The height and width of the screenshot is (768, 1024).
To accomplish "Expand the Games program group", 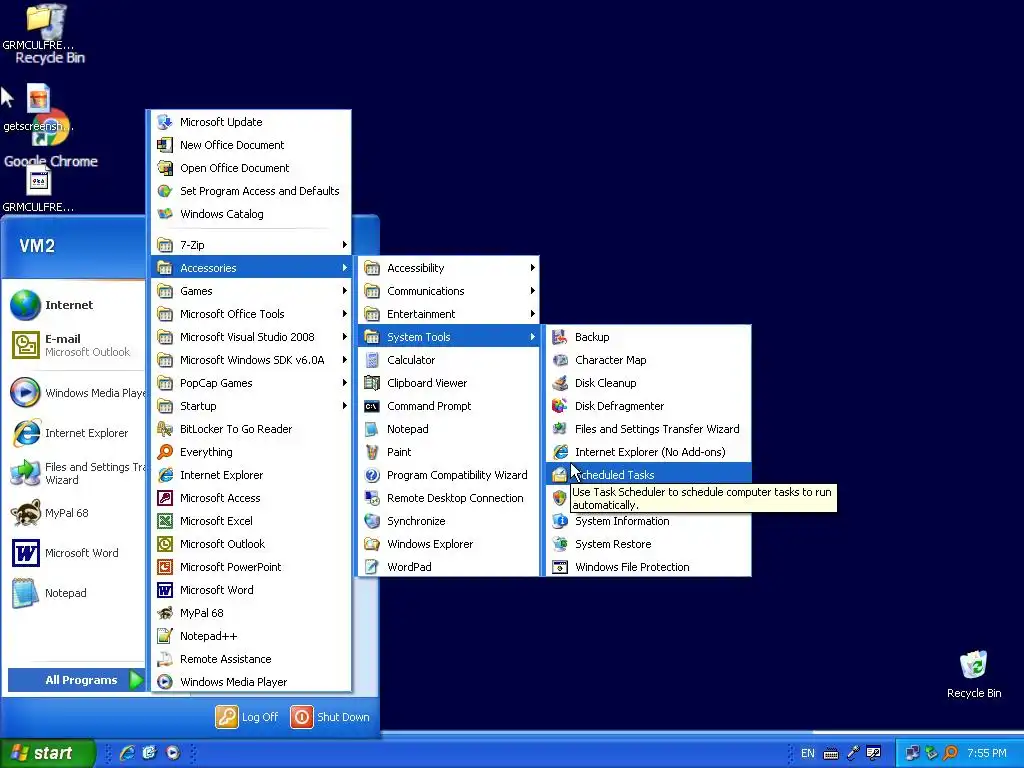I will point(251,291).
